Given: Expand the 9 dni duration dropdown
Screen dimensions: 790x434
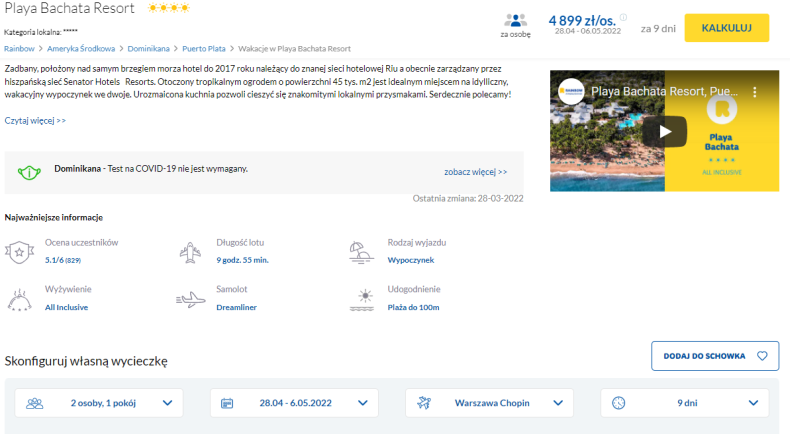Looking at the screenshot, I should tap(685, 403).
